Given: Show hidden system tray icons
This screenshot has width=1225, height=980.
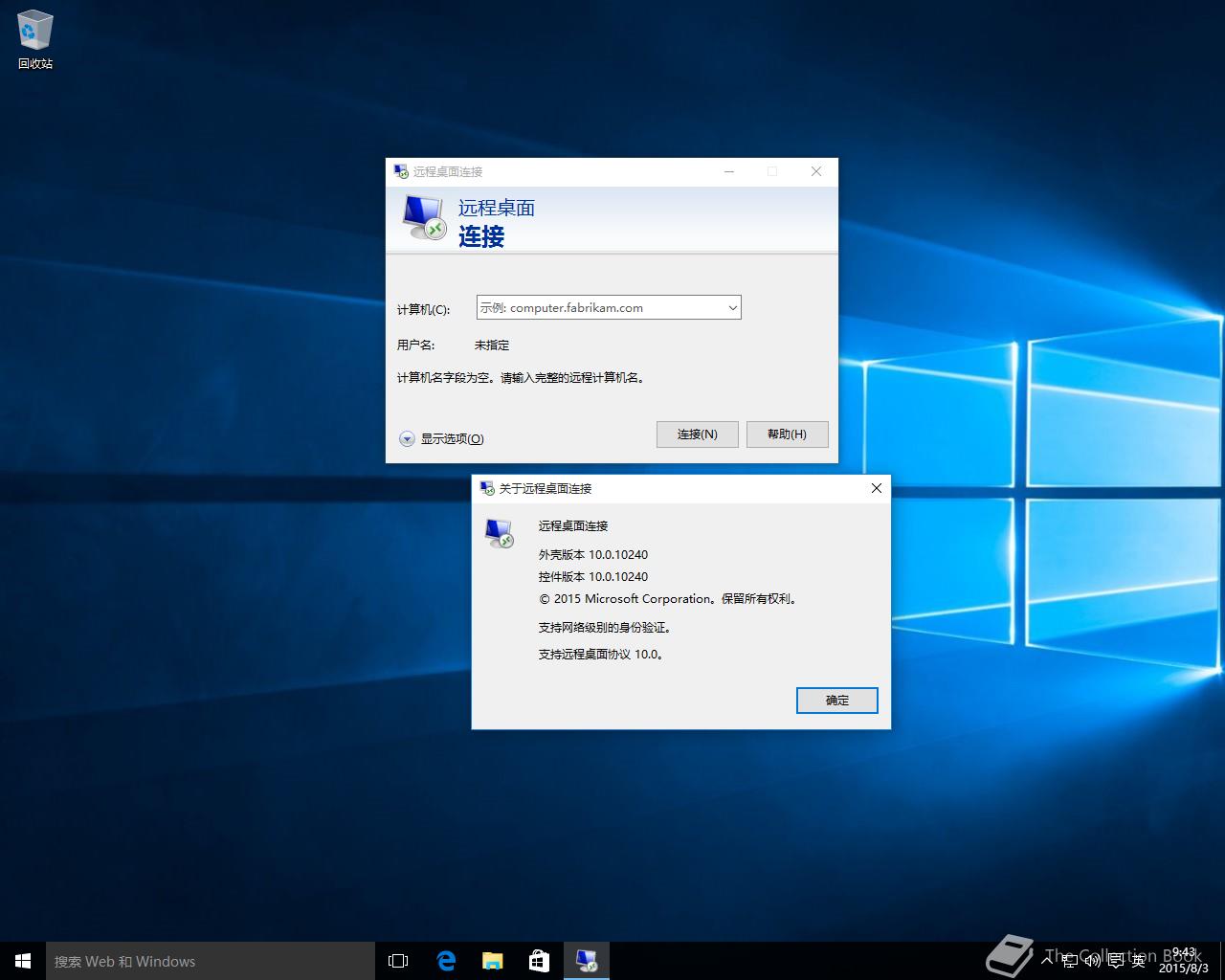Looking at the screenshot, I should point(1048,960).
